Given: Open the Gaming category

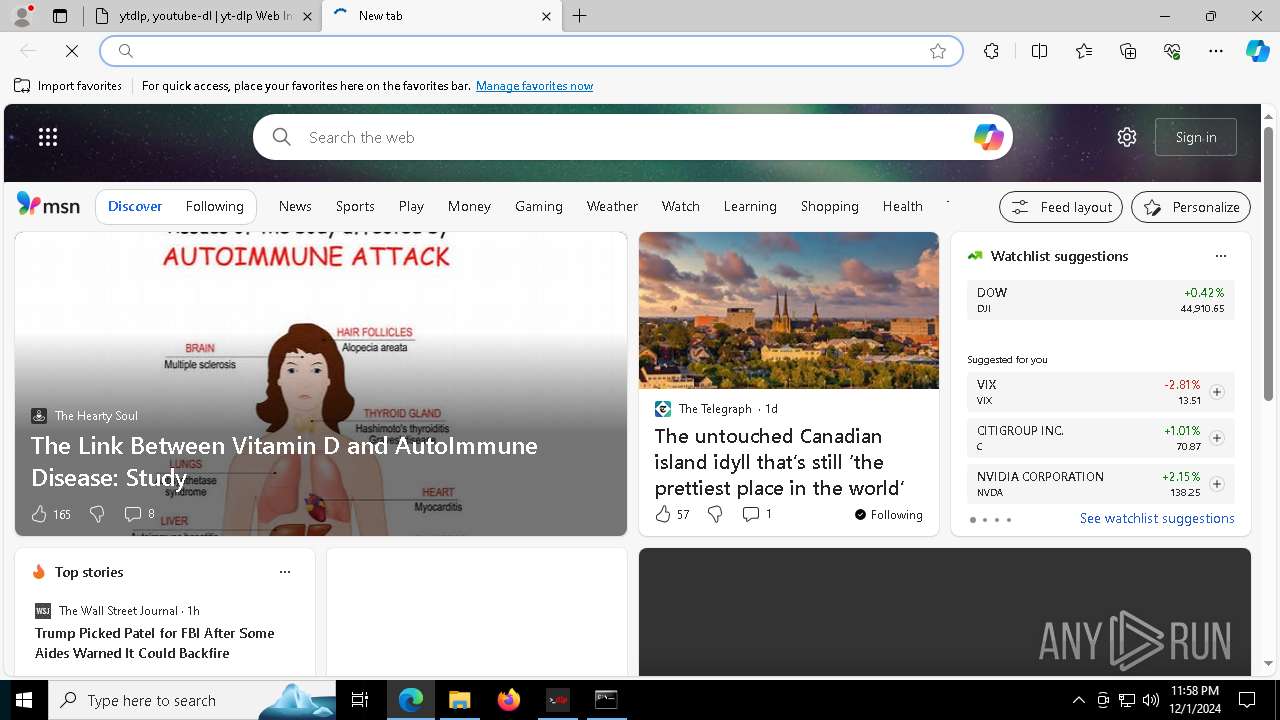Looking at the screenshot, I should tap(539, 206).
